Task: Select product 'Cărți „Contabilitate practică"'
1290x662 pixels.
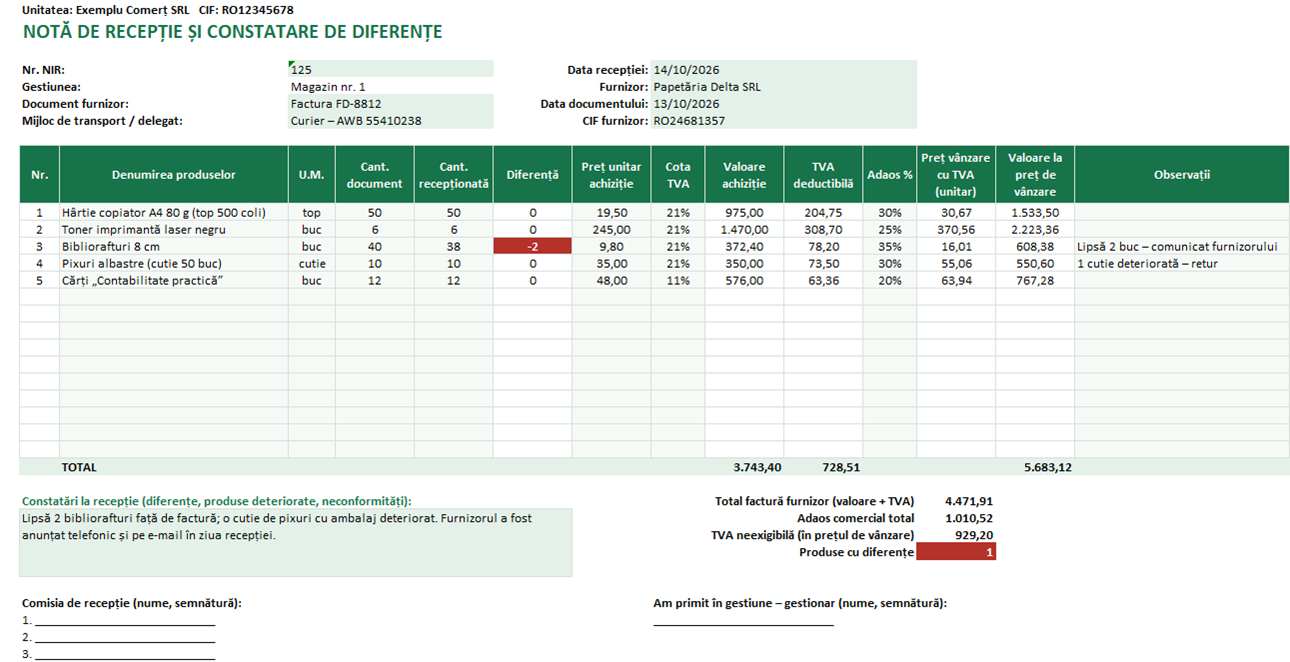Action: [174, 280]
